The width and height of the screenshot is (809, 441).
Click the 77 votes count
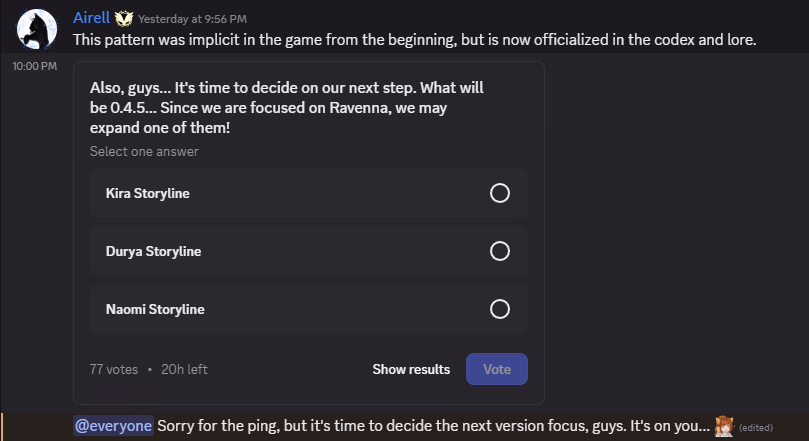coord(114,369)
